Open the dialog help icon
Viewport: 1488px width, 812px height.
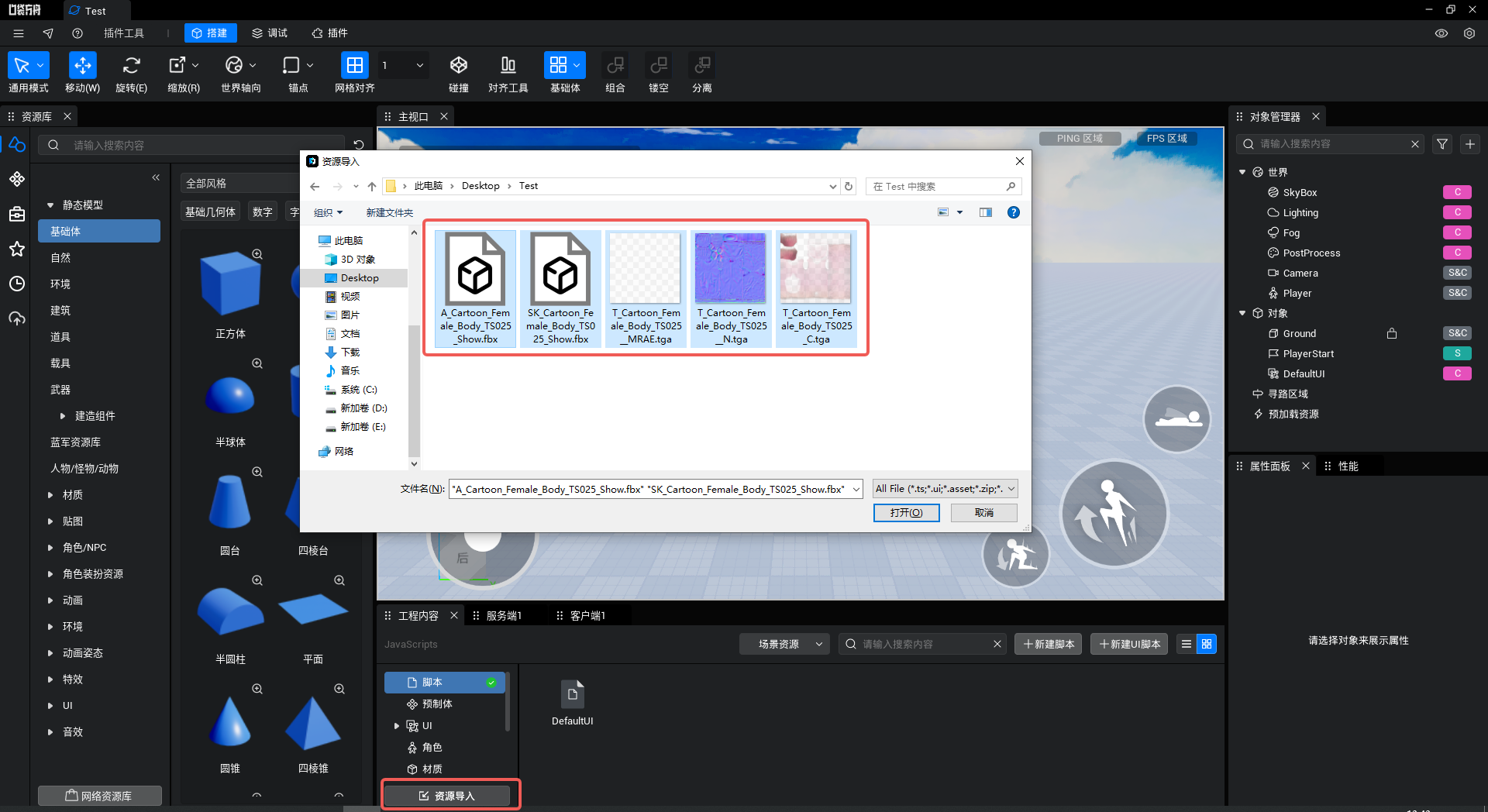[1013, 212]
